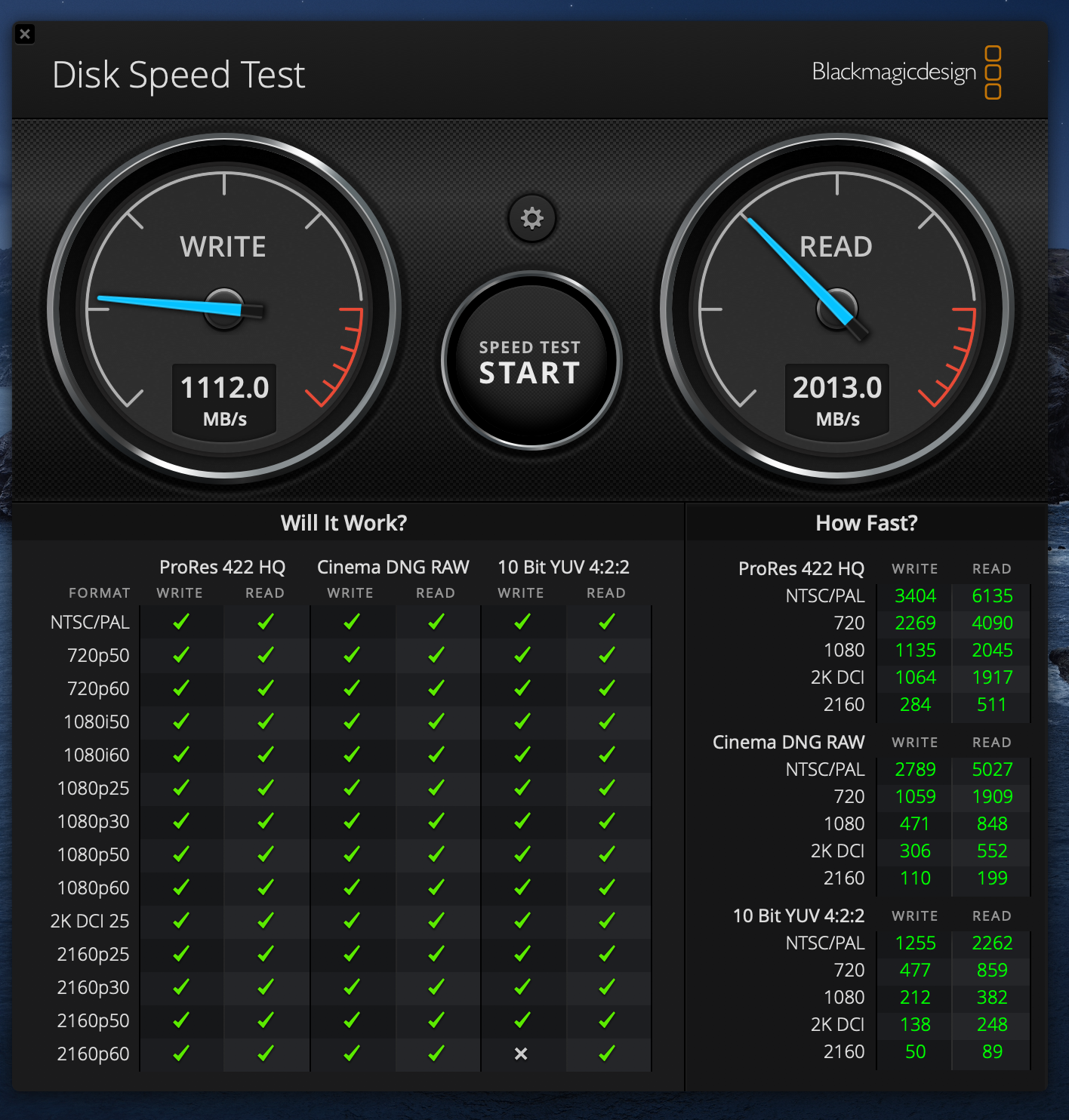Click the 3404 ProRes NTSC/PAL write value
Image resolution: width=1069 pixels, height=1120 pixels.
(x=916, y=595)
